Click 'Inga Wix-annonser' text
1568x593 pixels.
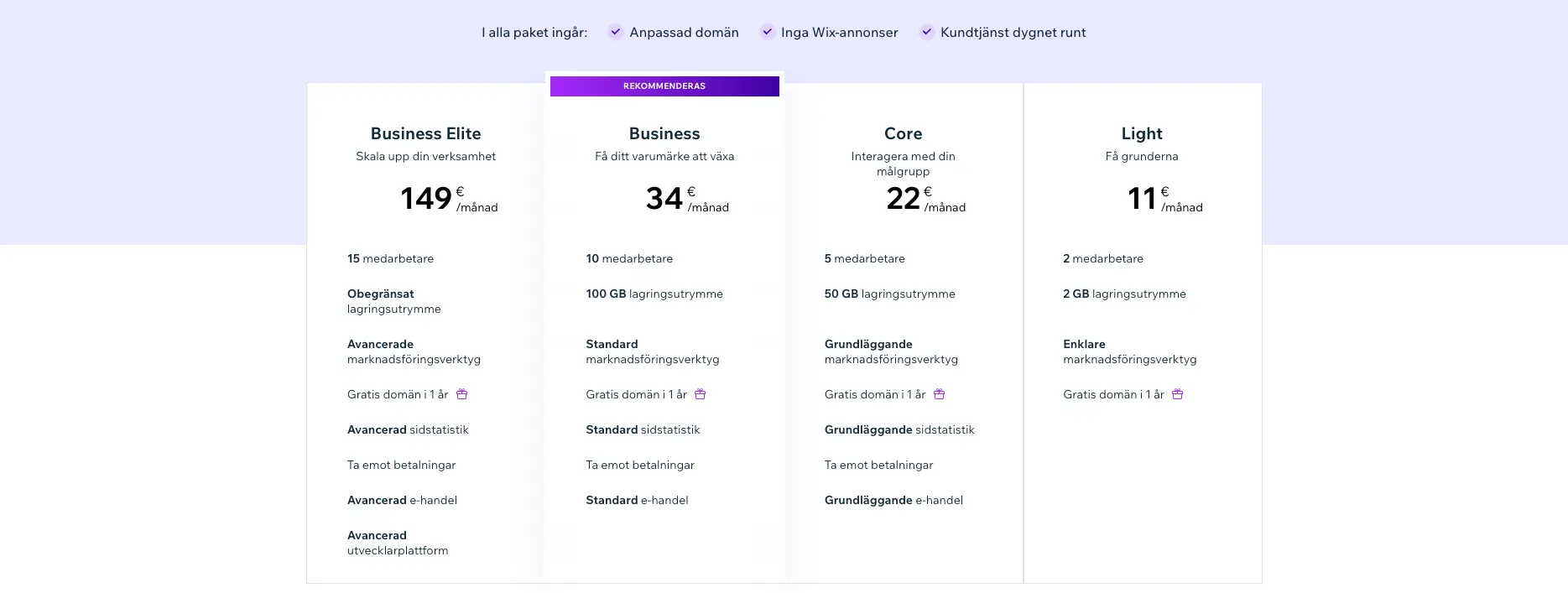click(x=840, y=32)
